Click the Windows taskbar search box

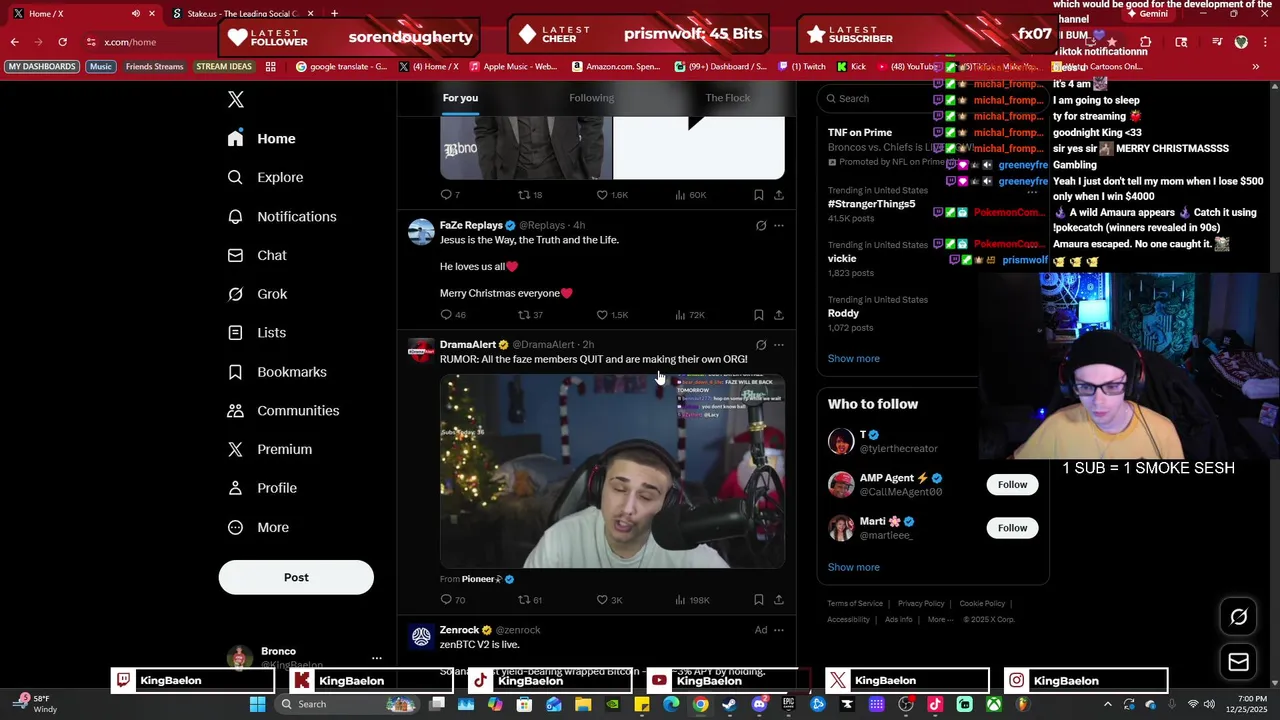(346, 704)
